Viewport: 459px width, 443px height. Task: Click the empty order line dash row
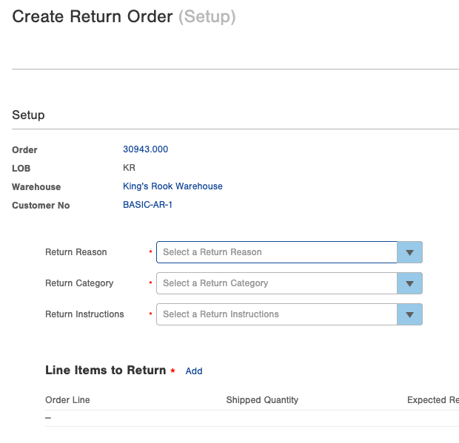click(x=252, y=418)
